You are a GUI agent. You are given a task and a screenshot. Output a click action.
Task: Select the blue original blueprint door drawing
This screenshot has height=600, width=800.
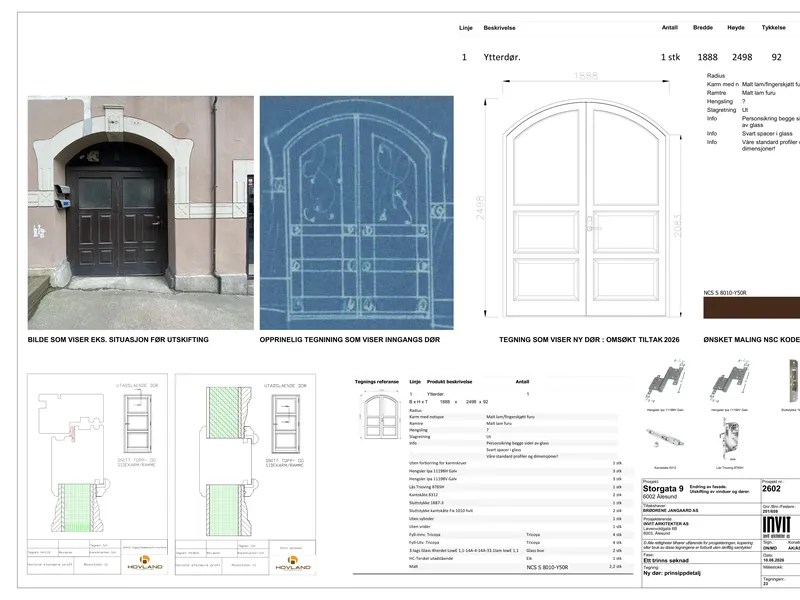tap(357, 213)
